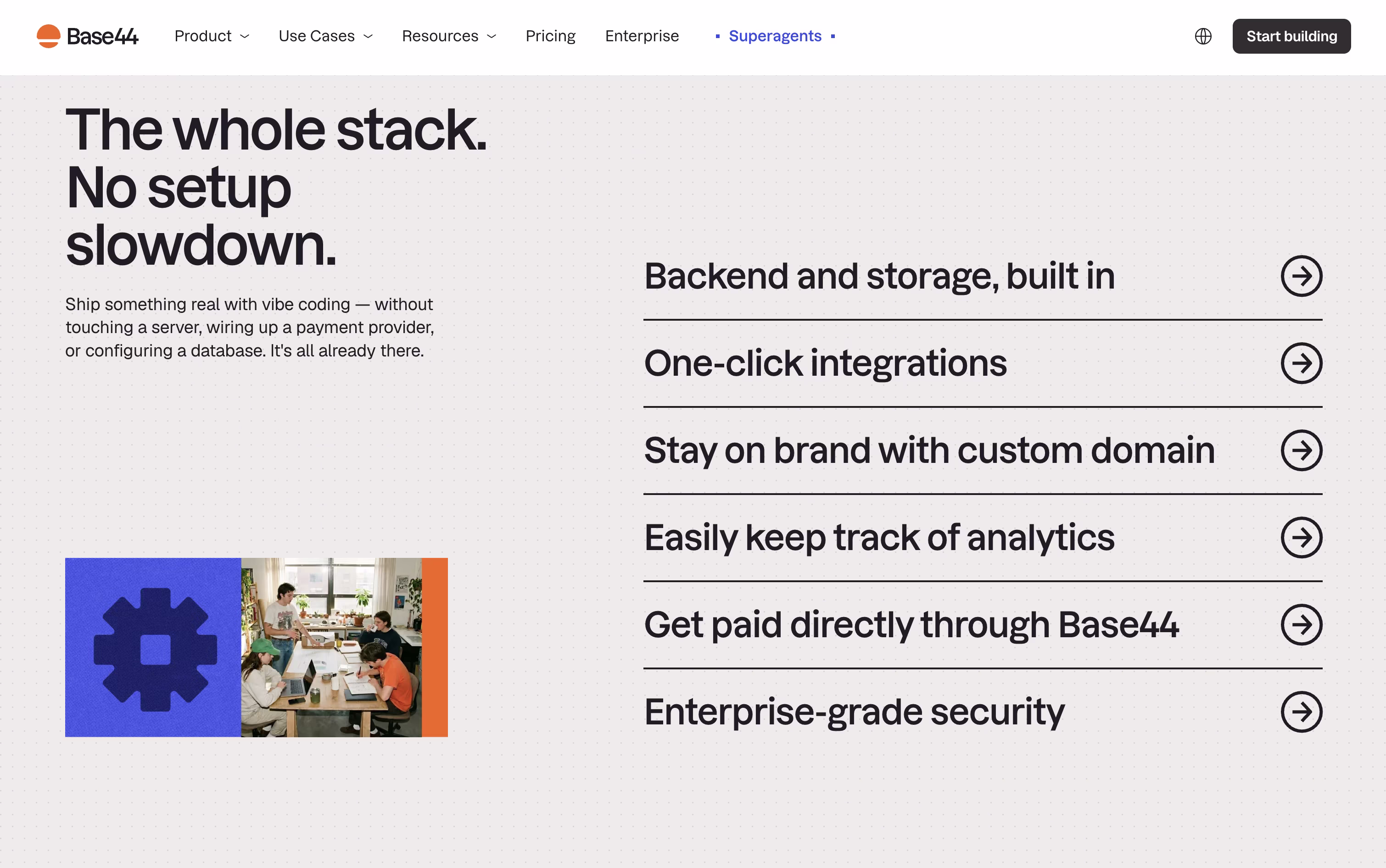Expand the Product dropdown menu
Screen dimensions: 1386x868
coord(212,36)
